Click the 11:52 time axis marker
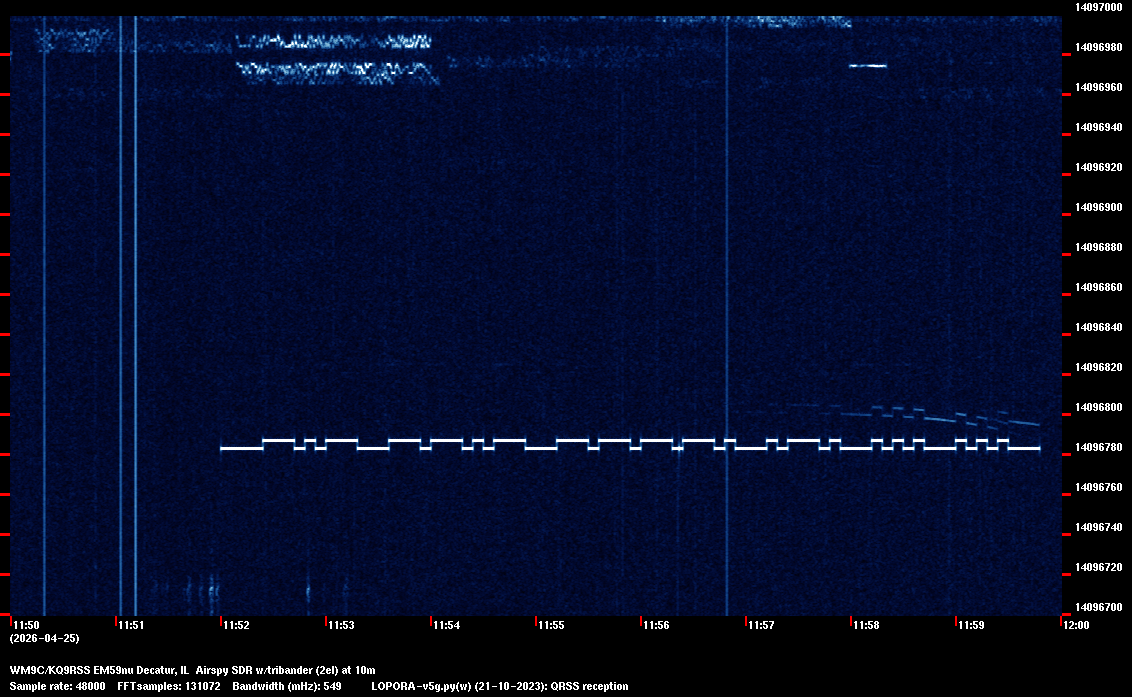 236,625
